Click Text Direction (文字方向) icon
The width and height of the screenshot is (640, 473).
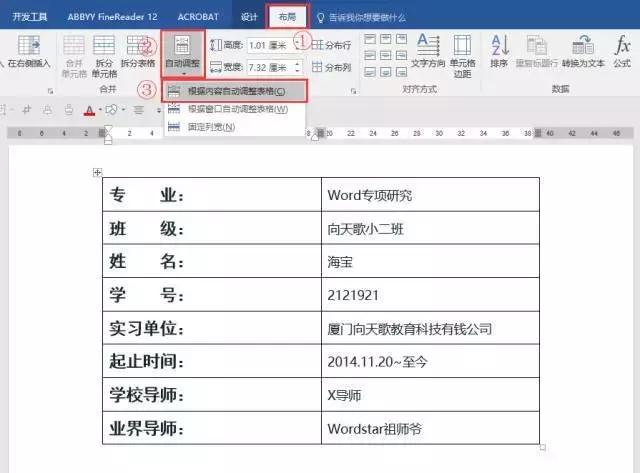tap(428, 45)
